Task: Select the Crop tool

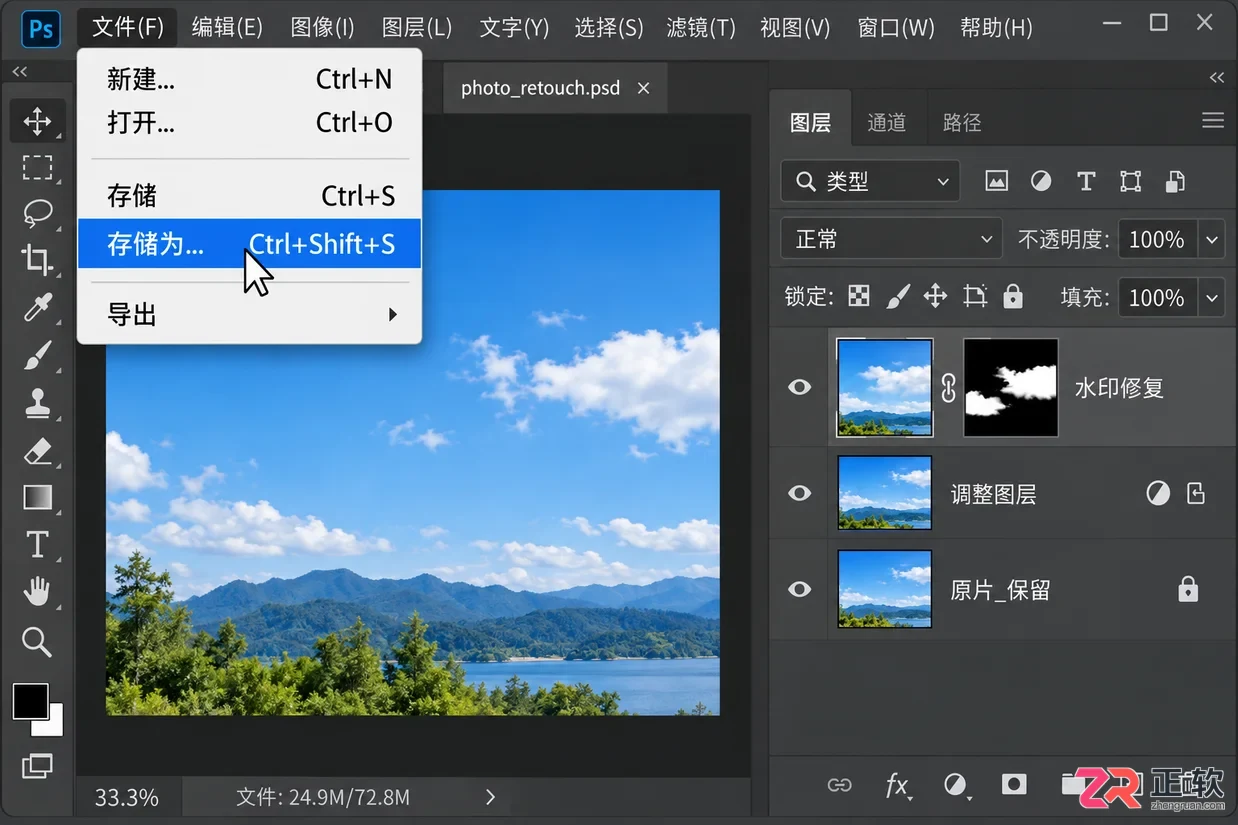Action: point(37,260)
